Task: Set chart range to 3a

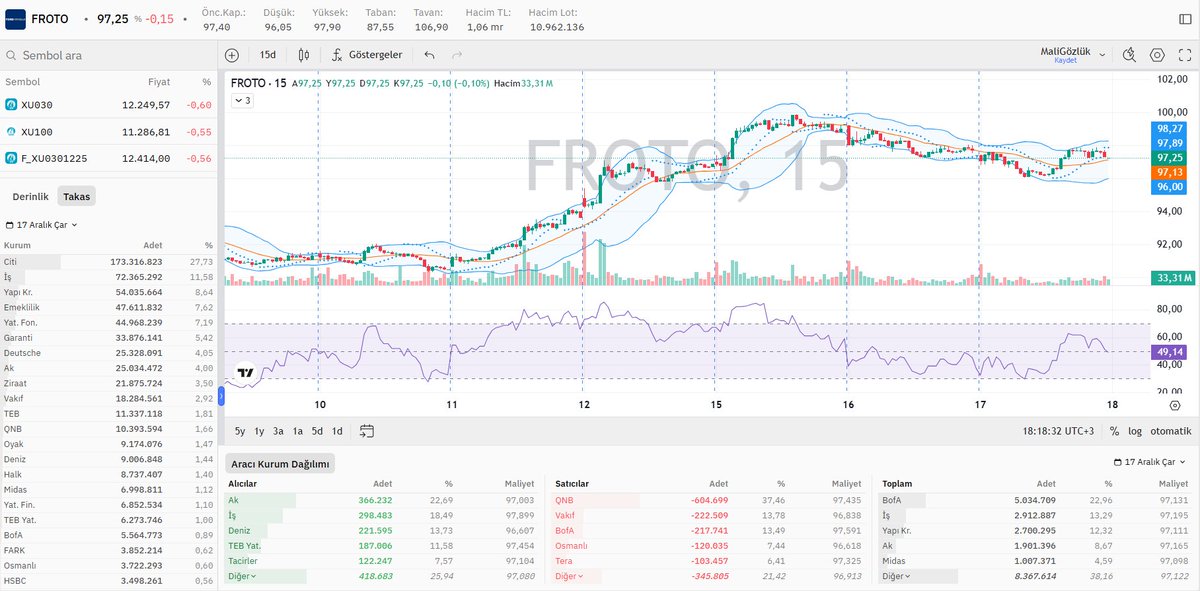Action: coord(279,431)
